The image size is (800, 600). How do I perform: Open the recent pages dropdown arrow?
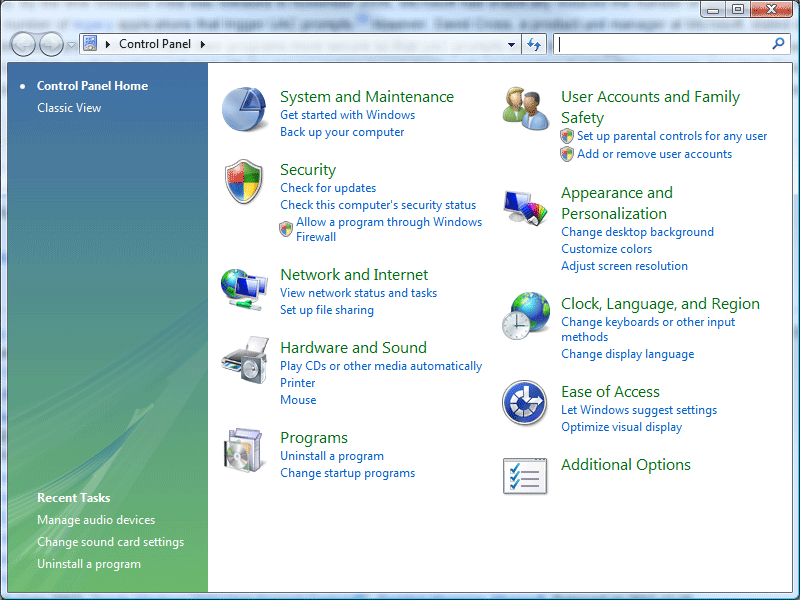pos(71,45)
